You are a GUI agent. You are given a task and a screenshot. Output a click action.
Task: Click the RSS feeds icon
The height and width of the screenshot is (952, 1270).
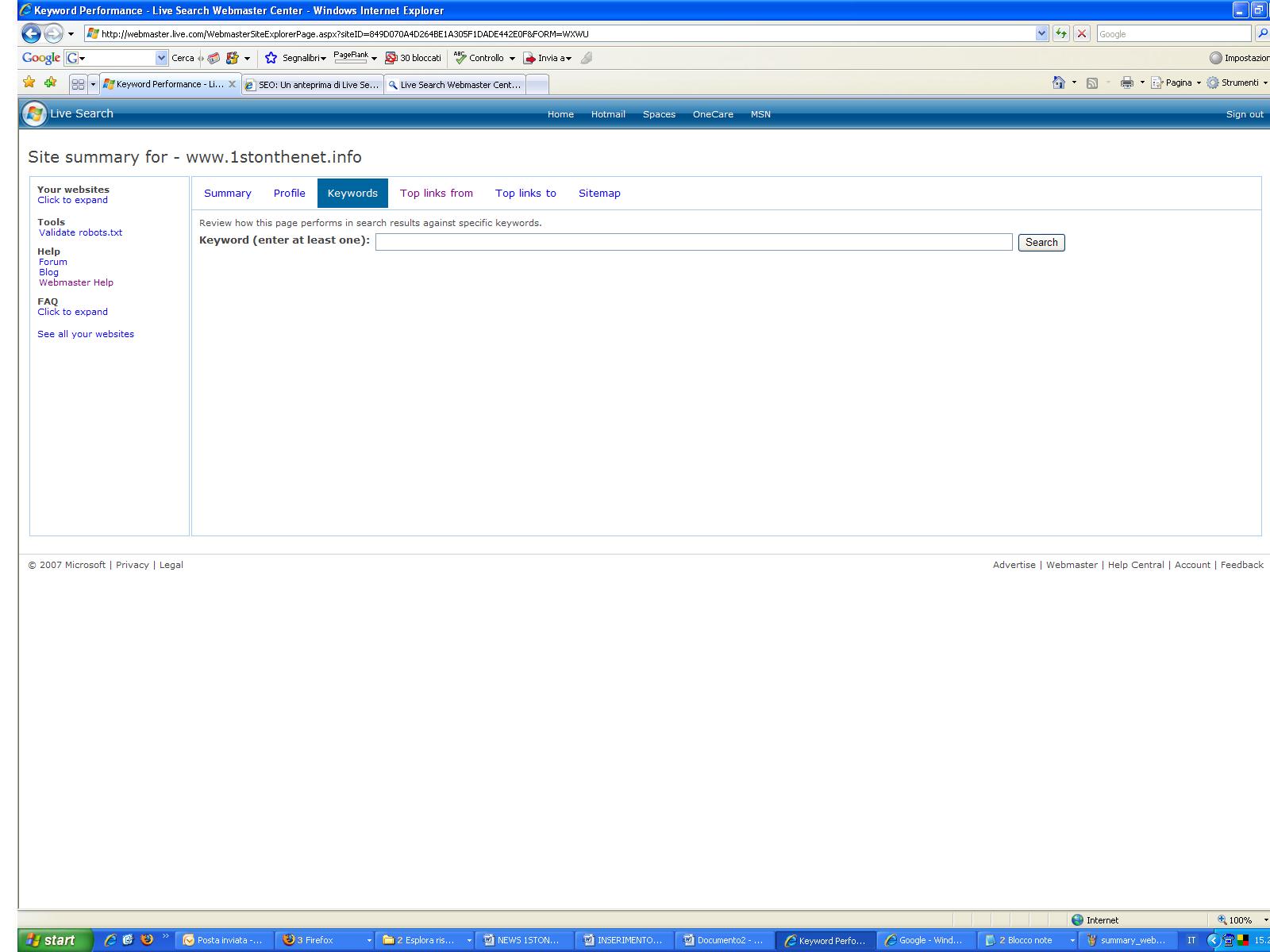pos(1092,83)
